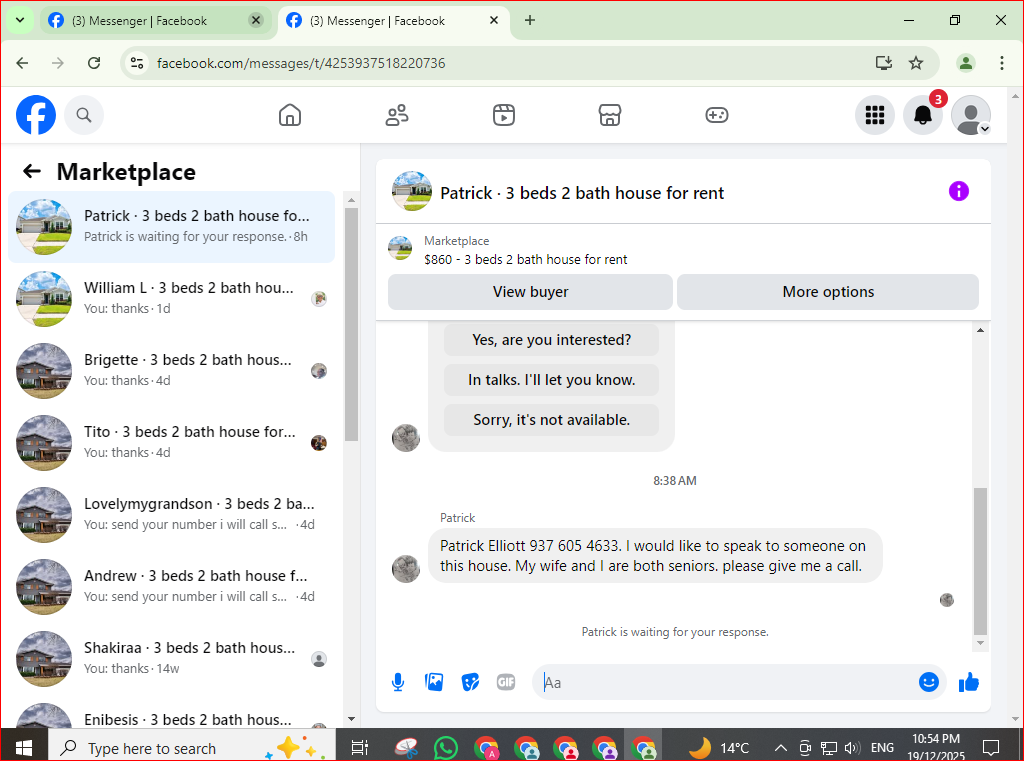The height and width of the screenshot is (761, 1024).
Task: Click the conversation scrollbar thumb
Action: pyautogui.click(x=980, y=561)
